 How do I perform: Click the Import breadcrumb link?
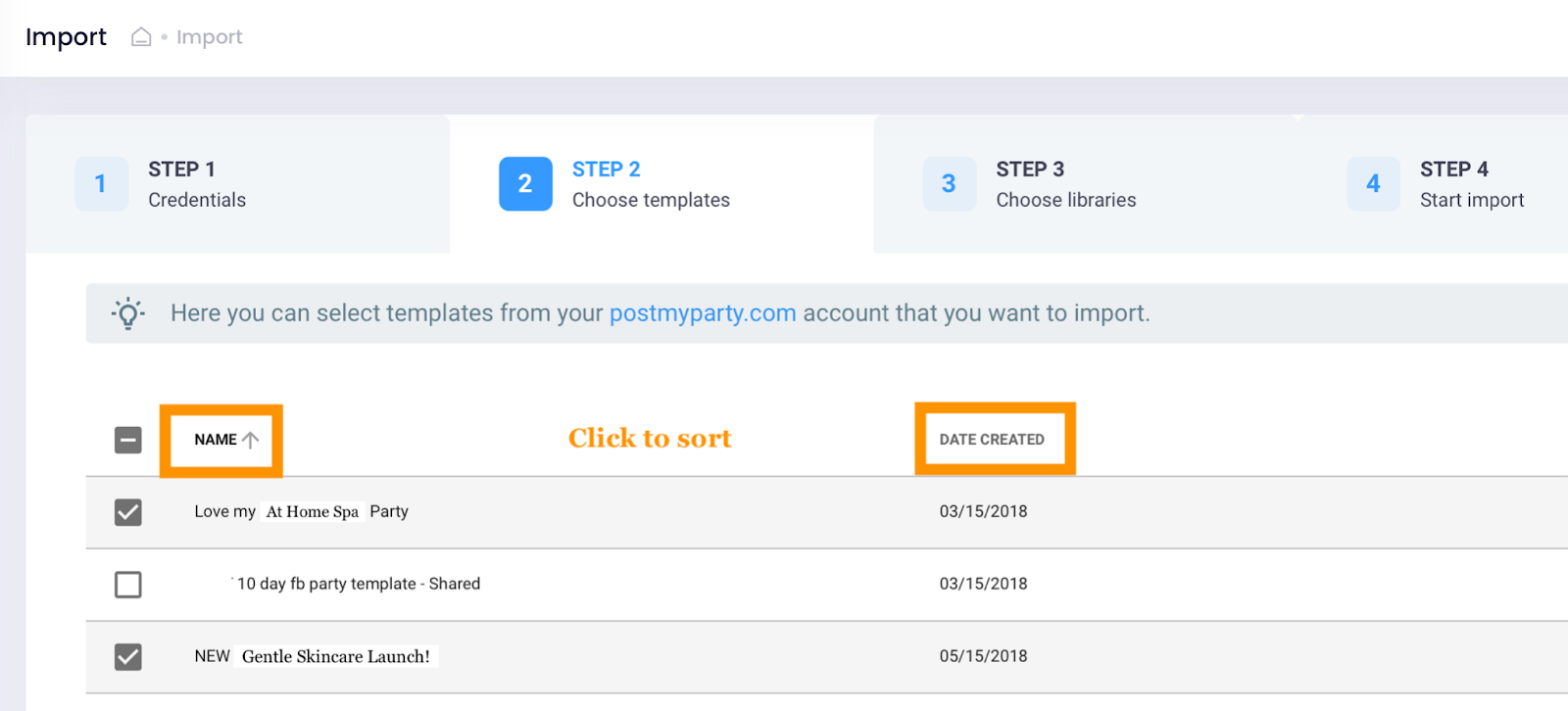coord(209,37)
